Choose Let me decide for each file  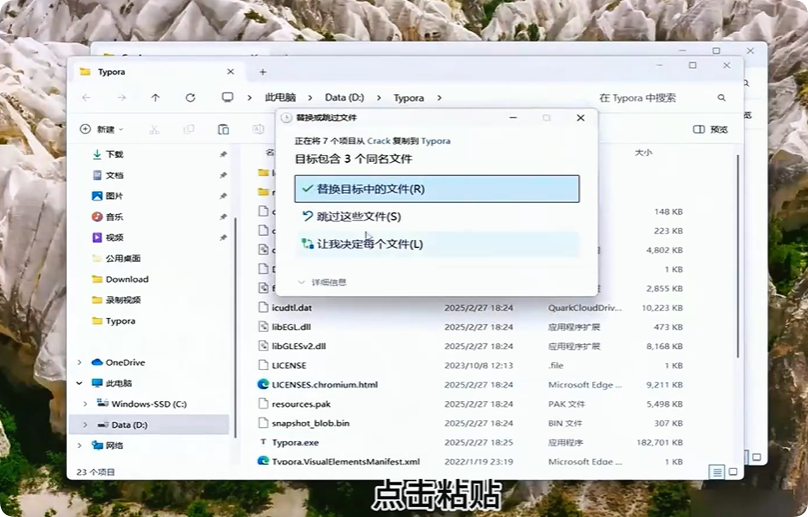437,244
